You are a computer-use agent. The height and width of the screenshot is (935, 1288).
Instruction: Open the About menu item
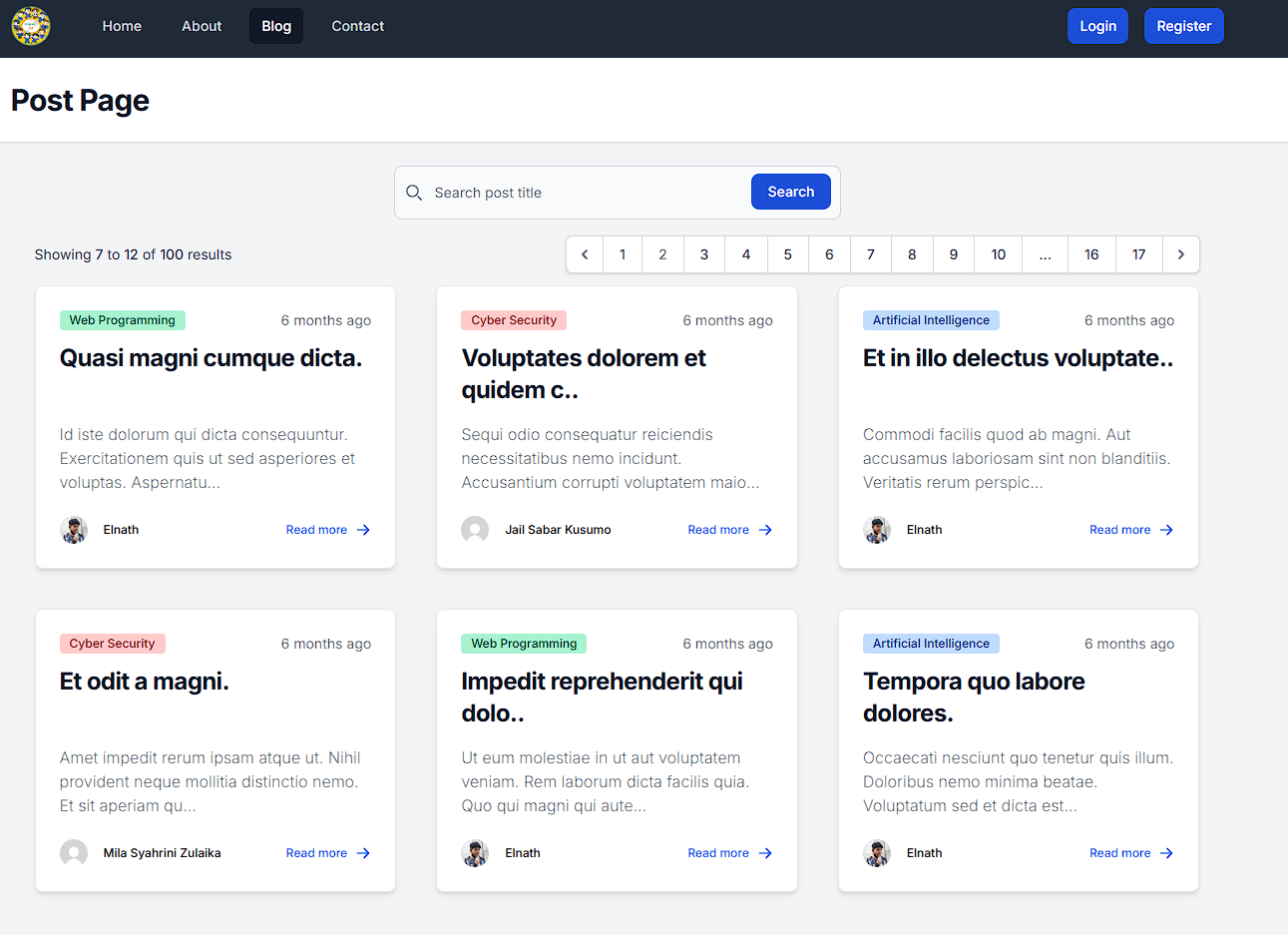202,26
